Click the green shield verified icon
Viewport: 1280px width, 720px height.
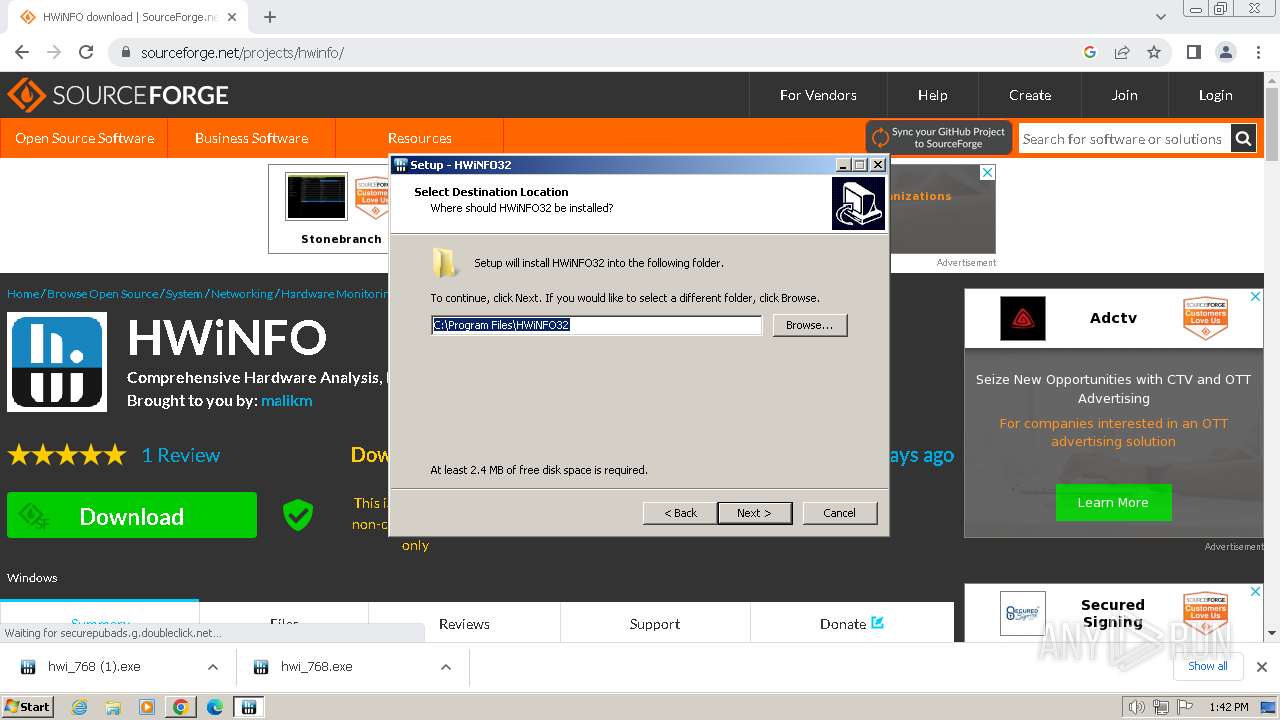pos(297,515)
